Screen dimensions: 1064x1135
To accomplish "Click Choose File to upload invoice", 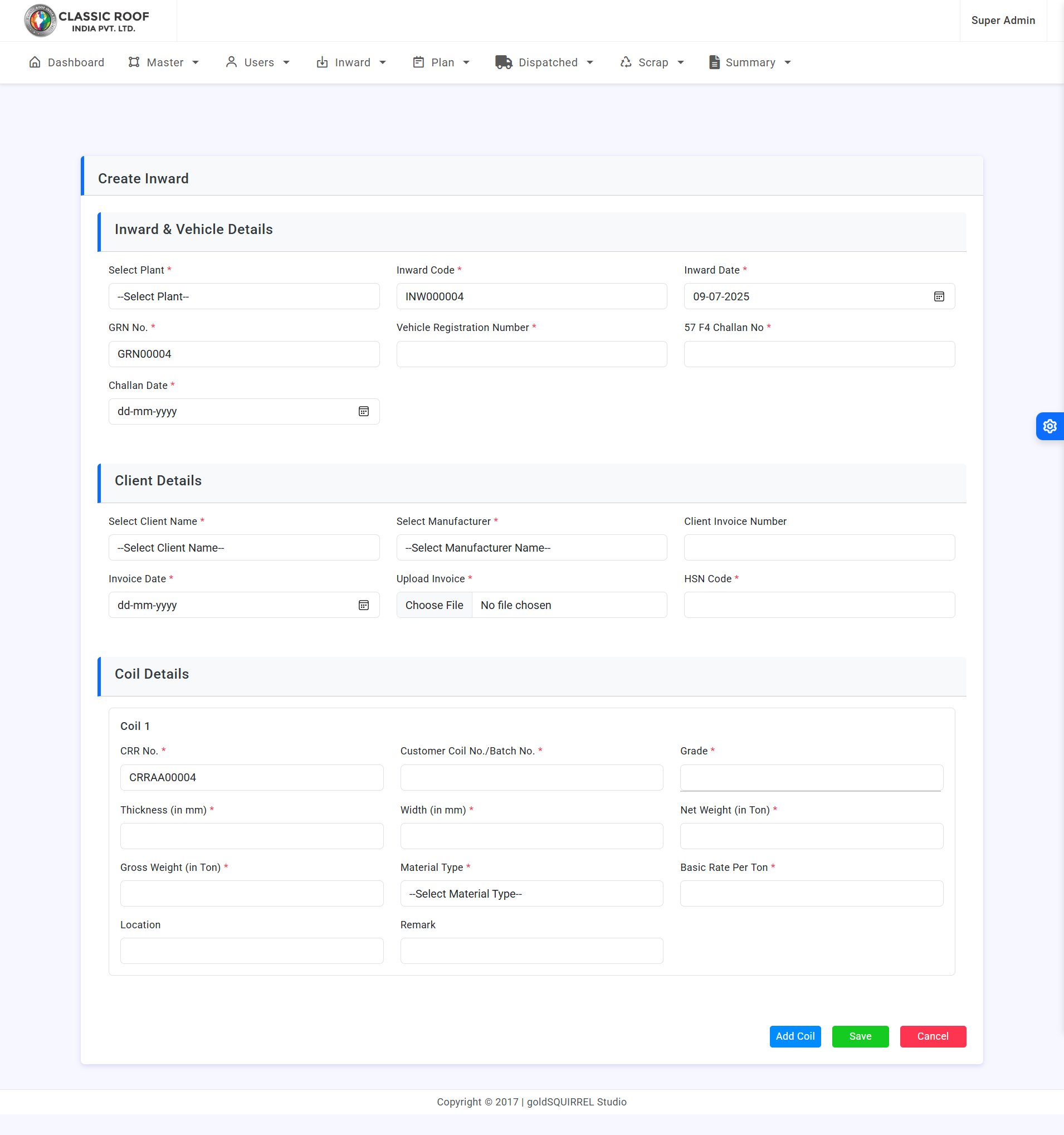I will [434, 605].
